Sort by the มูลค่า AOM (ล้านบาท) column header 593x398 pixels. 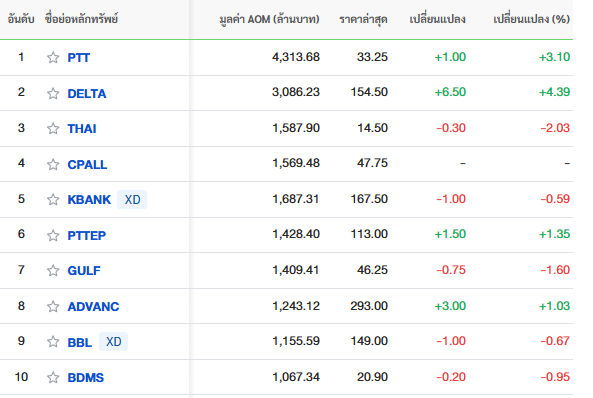269,19
